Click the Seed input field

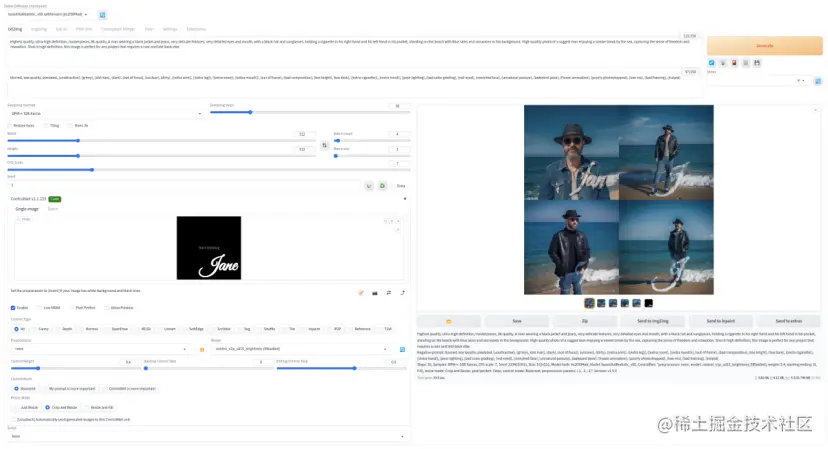click(x=184, y=185)
